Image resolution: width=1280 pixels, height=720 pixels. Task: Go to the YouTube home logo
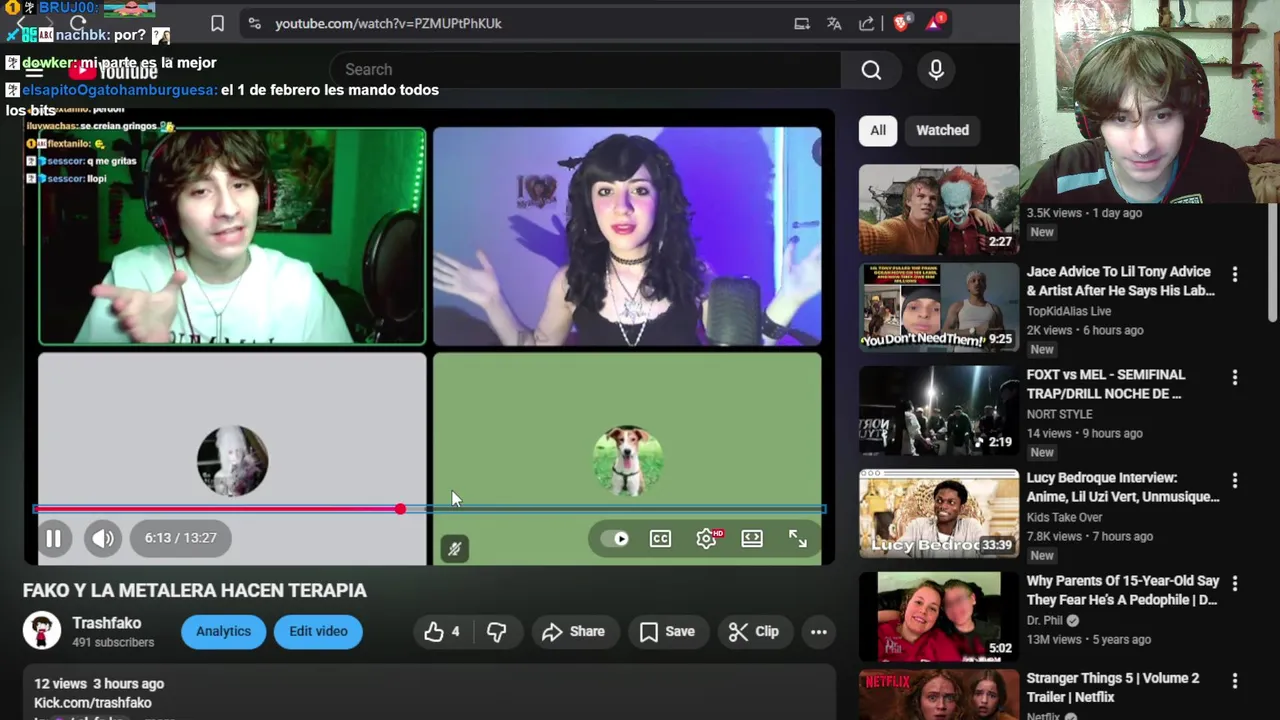click(113, 70)
